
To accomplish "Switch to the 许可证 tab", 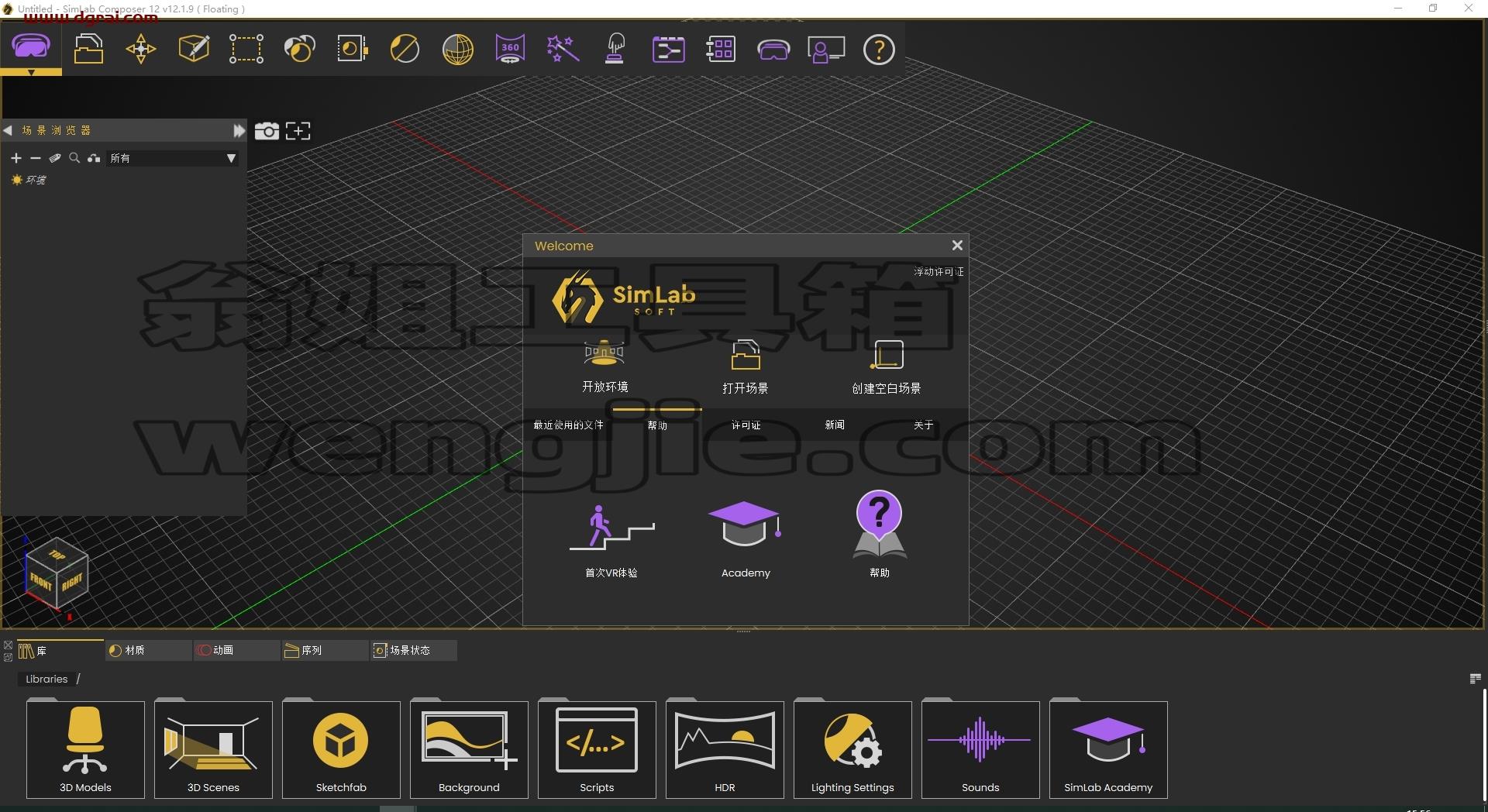I will click(x=746, y=425).
